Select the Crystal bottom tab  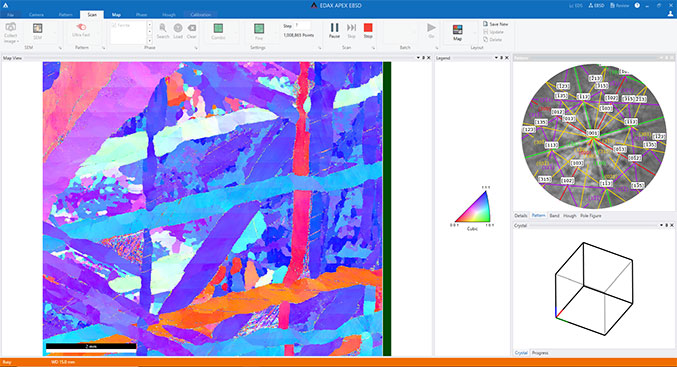click(x=521, y=353)
